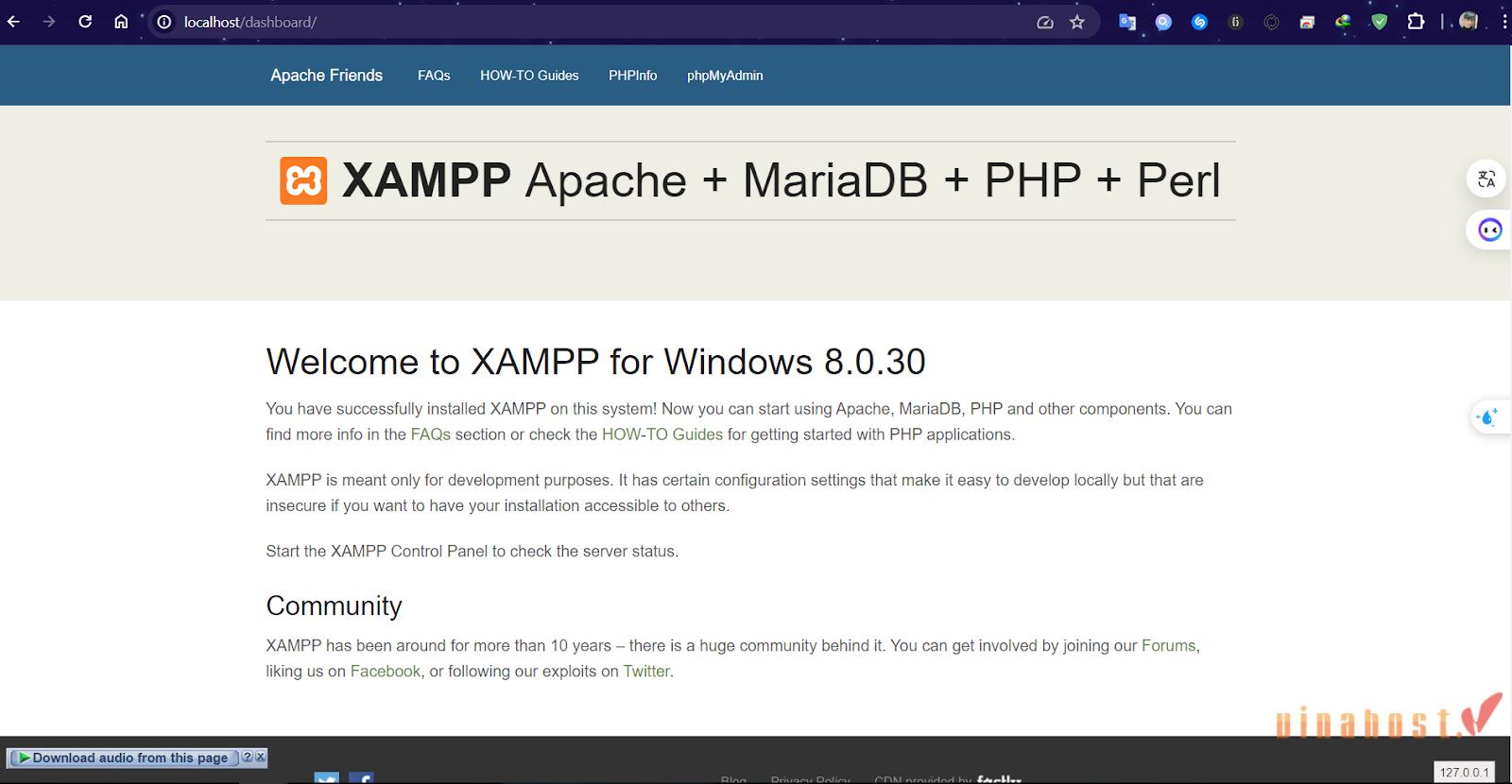Open the FAQs navigation item
The width and height of the screenshot is (1512, 784).
point(434,76)
